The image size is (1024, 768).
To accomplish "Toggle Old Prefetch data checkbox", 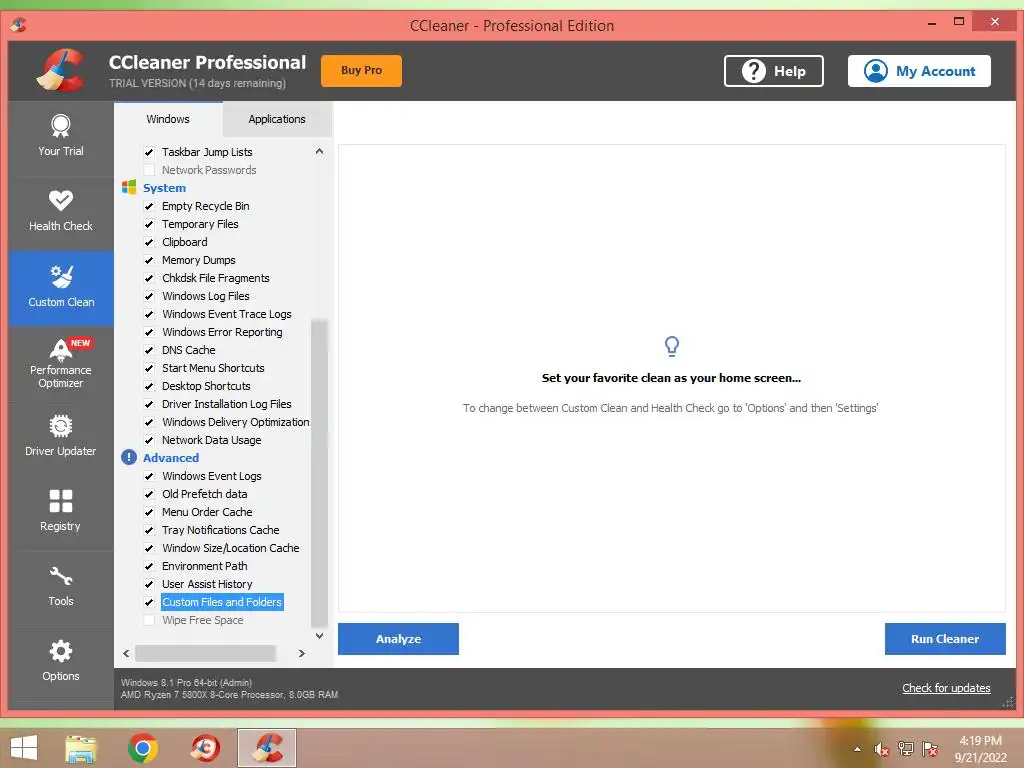I will pos(149,494).
